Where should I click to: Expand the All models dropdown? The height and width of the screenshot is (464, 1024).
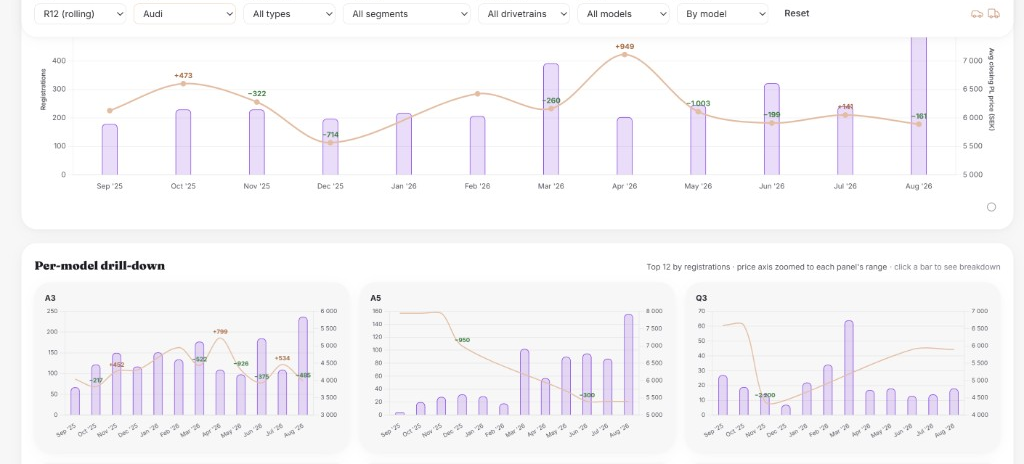pyautogui.click(x=623, y=14)
